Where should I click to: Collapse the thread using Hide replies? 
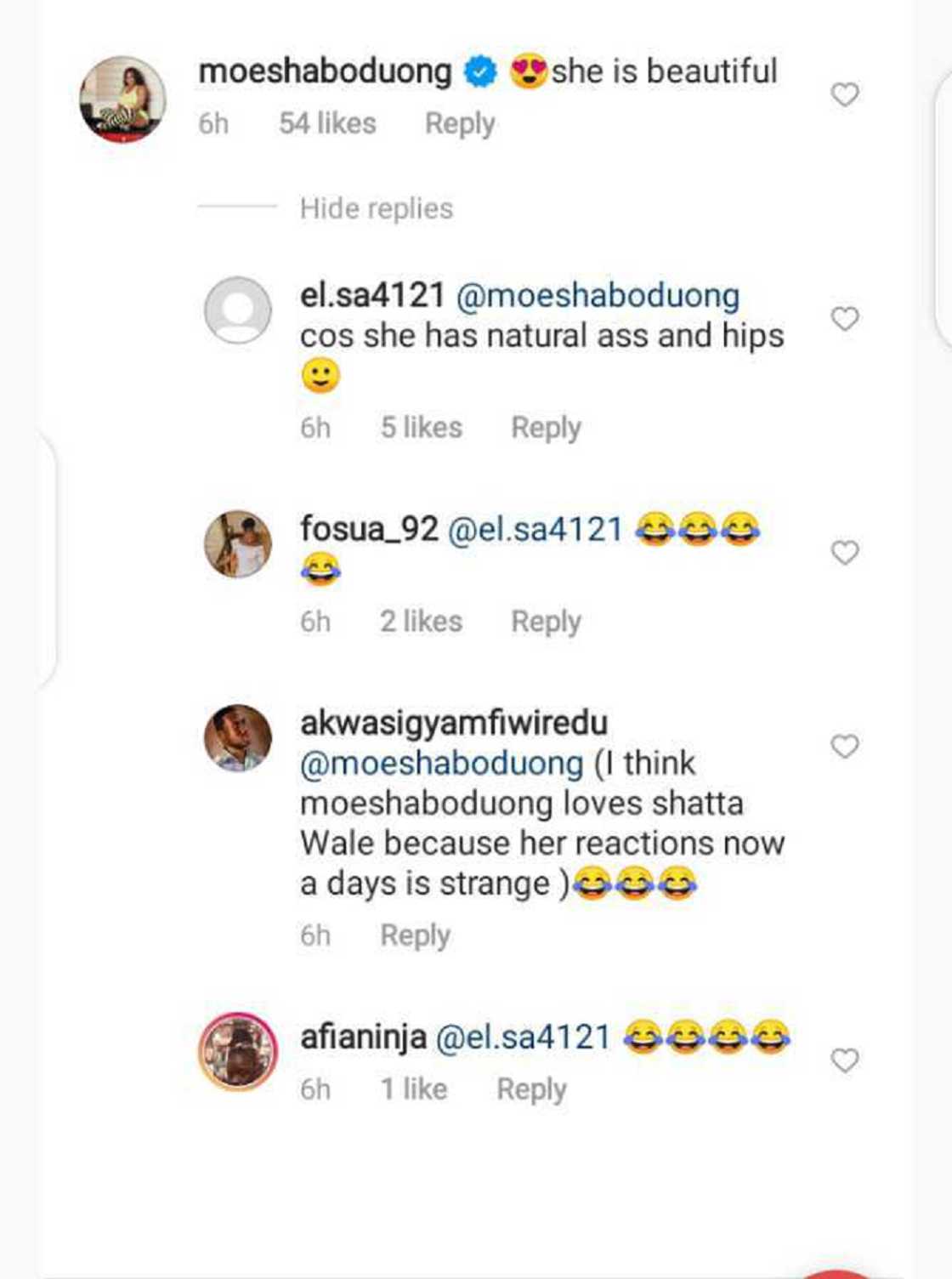[375, 208]
